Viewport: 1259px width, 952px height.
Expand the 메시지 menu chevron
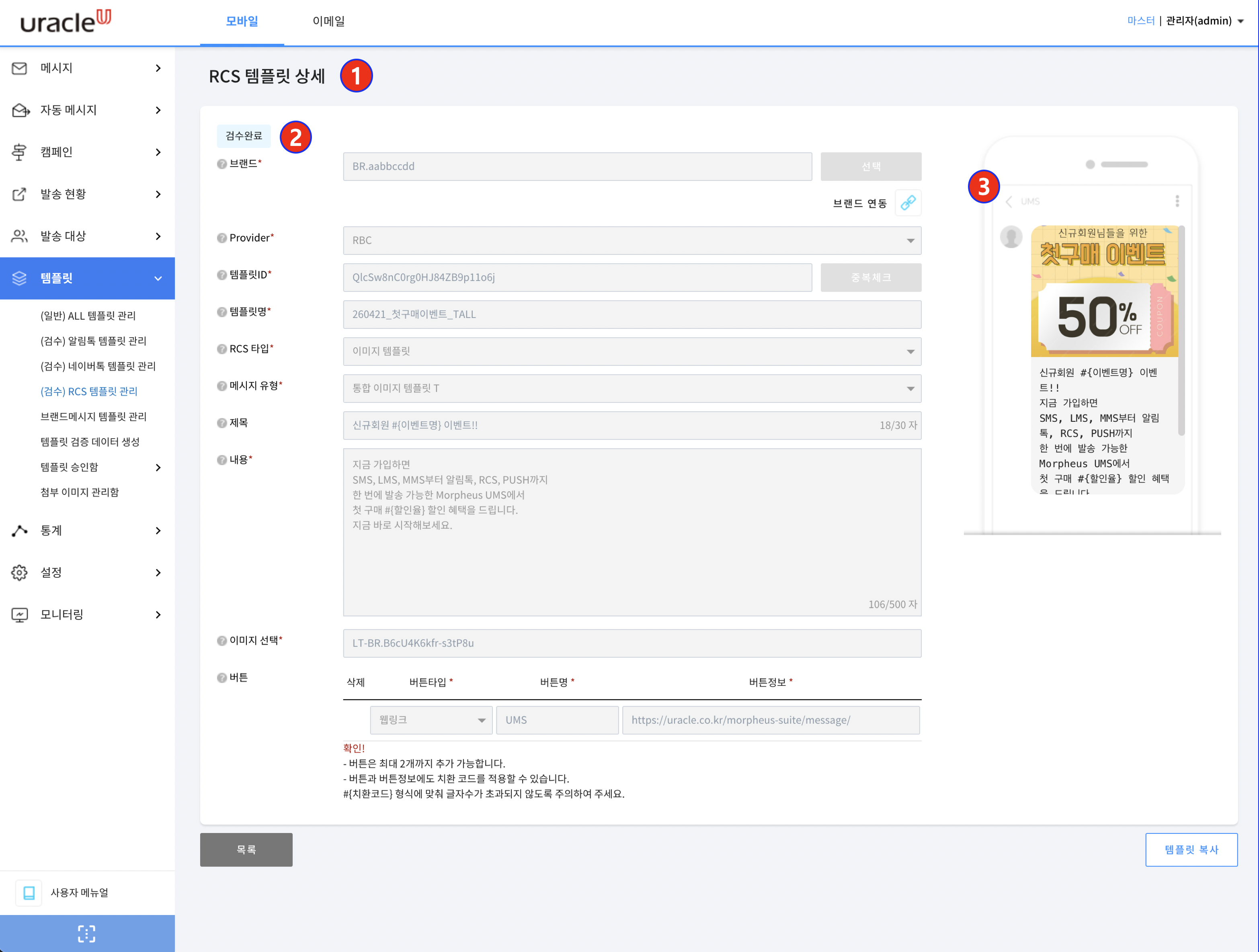click(x=158, y=68)
